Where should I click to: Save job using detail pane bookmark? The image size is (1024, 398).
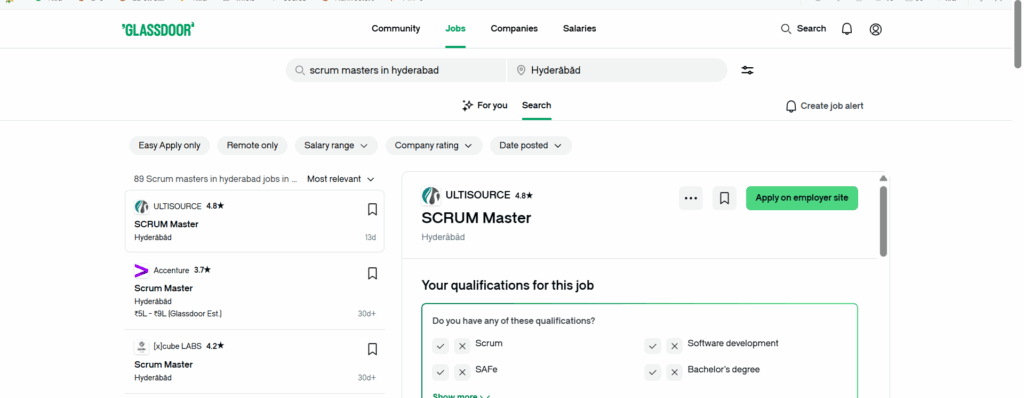(724, 198)
